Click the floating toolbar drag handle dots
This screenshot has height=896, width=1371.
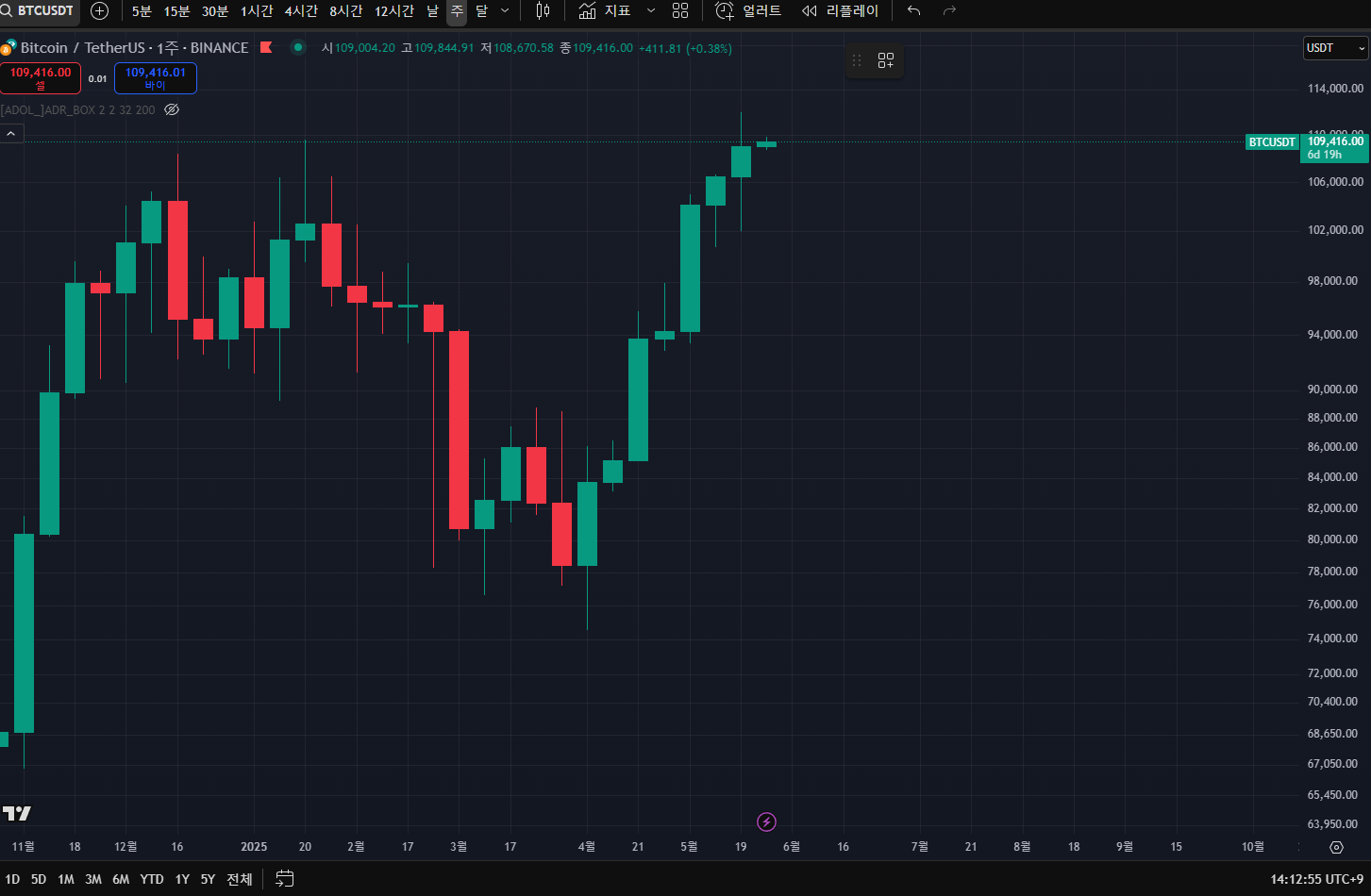[857, 60]
